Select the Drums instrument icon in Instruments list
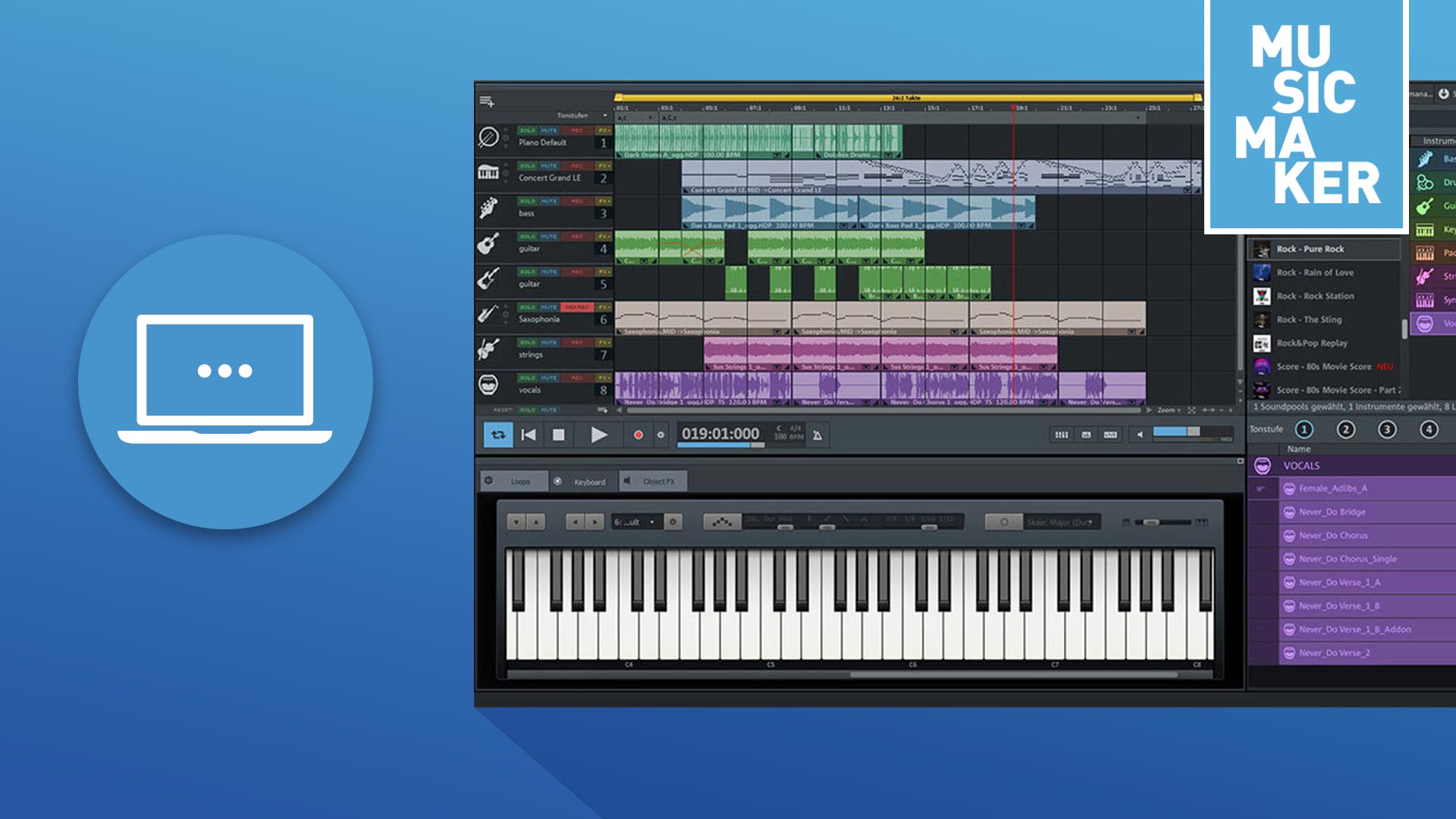The height and width of the screenshot is (819, 1456). [1426, 182]
